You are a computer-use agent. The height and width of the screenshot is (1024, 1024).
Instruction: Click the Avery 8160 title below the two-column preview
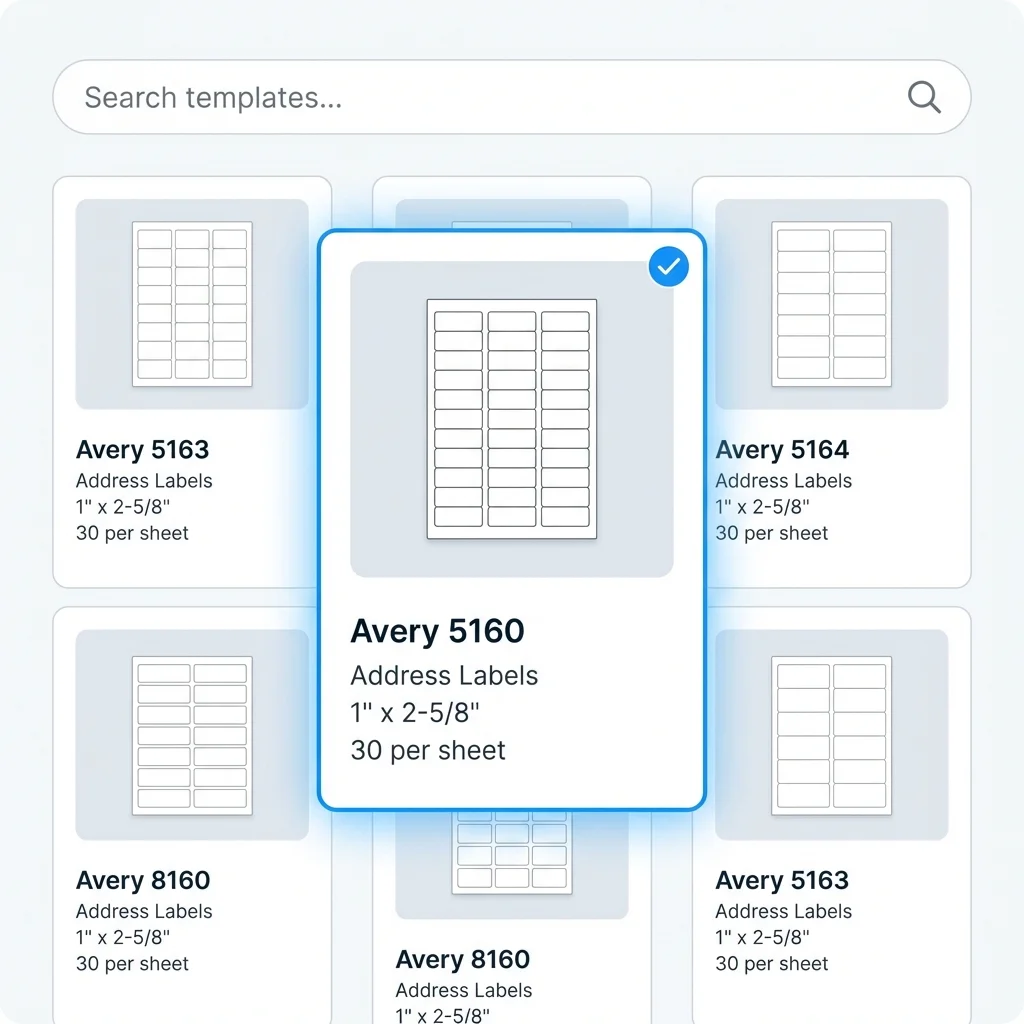143,881
